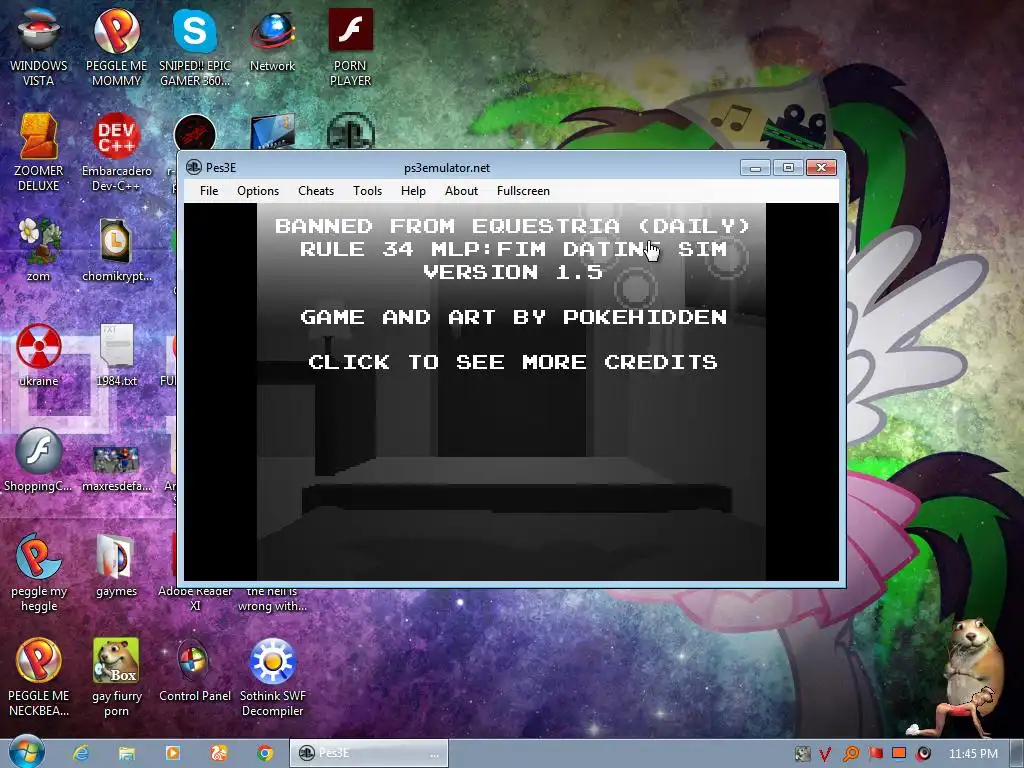Click the orange square tray icon

pos(899,753)
